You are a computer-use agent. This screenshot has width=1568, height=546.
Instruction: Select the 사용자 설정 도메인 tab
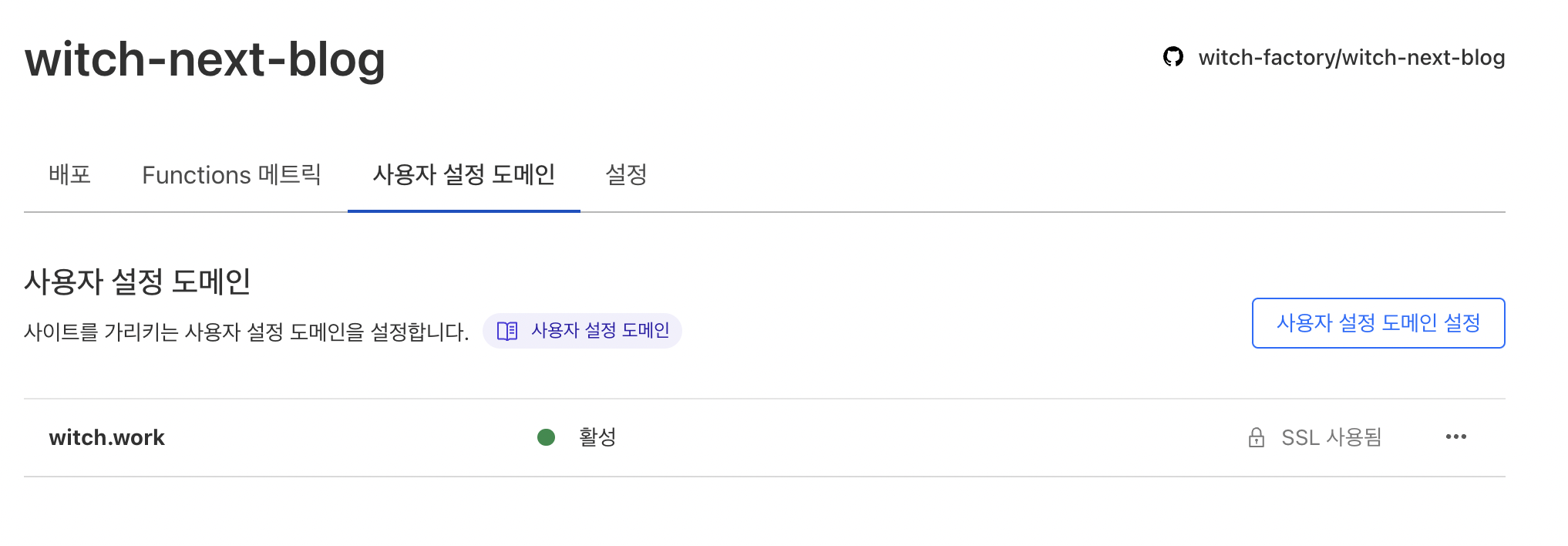coord(463,175)
